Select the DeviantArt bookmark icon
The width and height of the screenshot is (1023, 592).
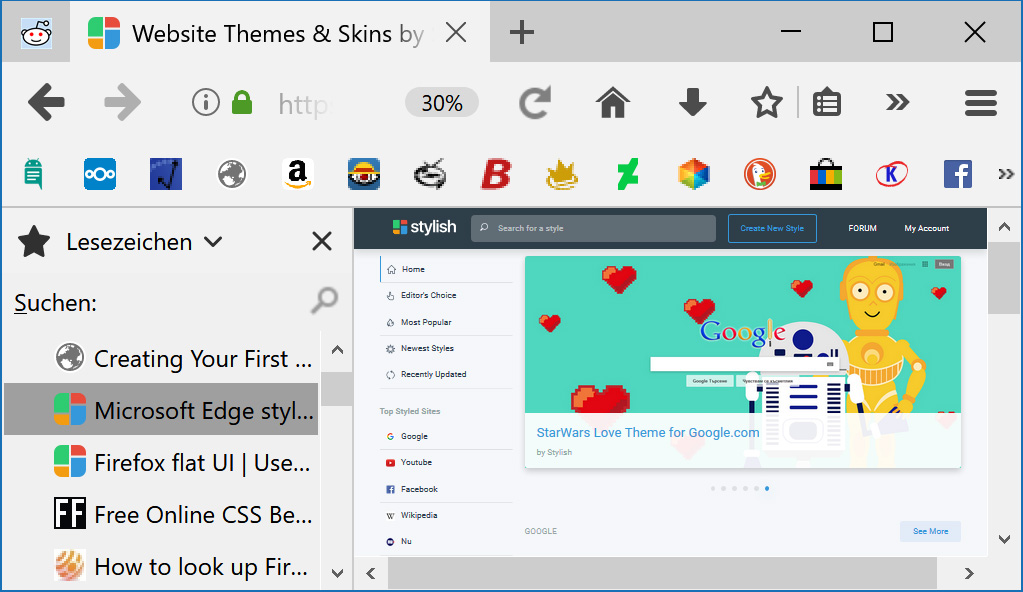tap(627, 173)
